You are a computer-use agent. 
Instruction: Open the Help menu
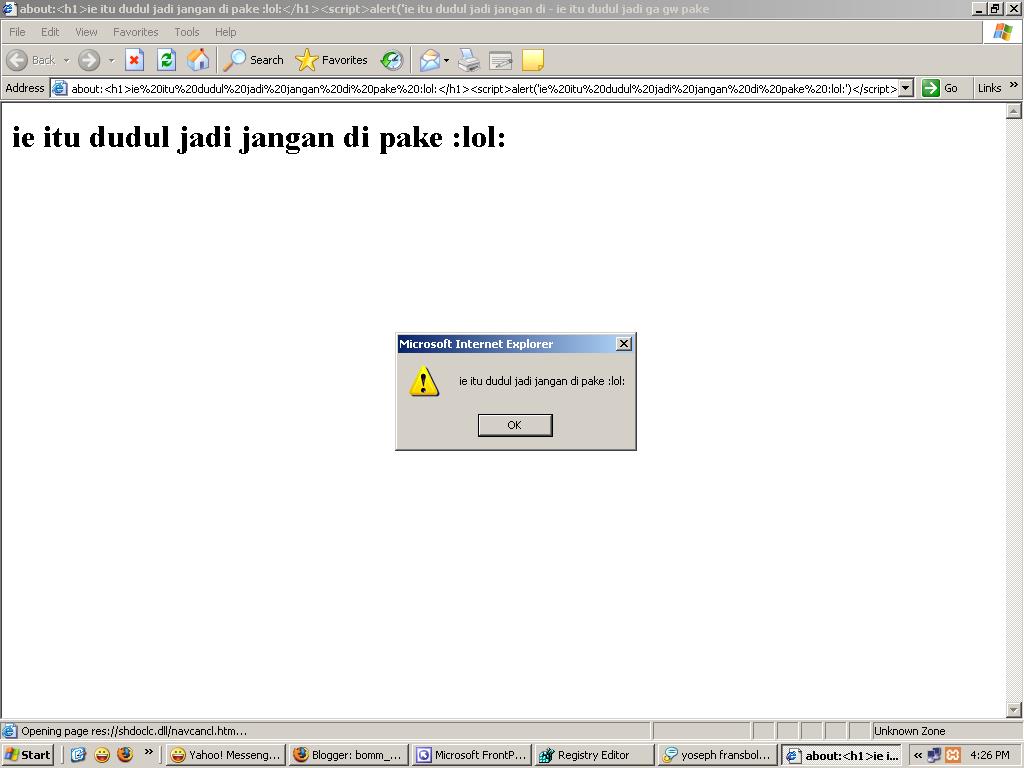pos(225,32)
